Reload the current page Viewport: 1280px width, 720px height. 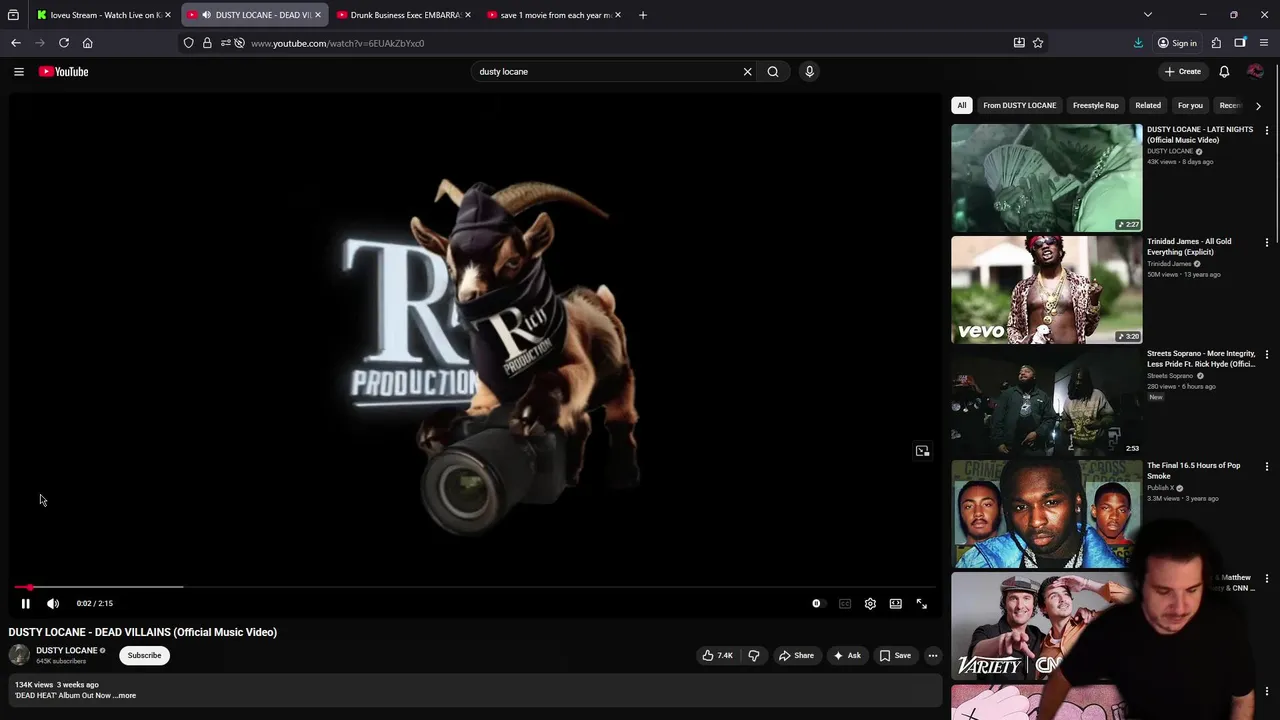[x=64, y=43]
